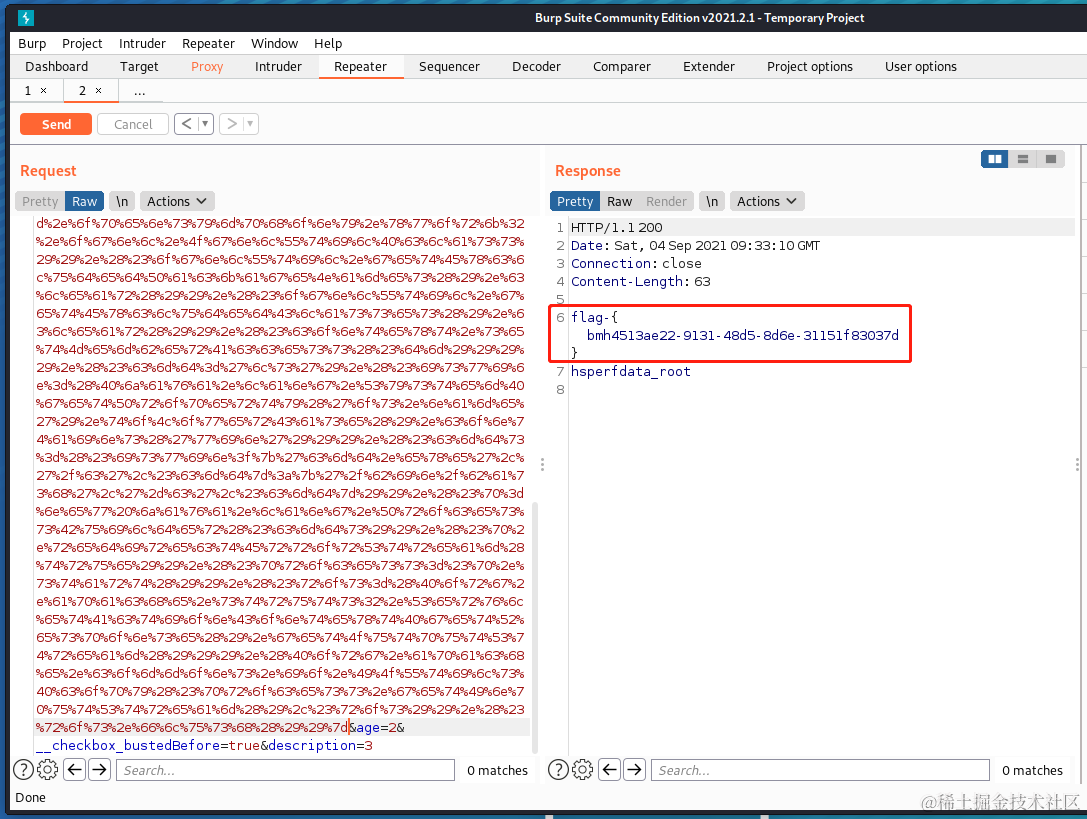The image size is (1087, 819).
Task: Open response search settings gear icon
Action: 582,770
